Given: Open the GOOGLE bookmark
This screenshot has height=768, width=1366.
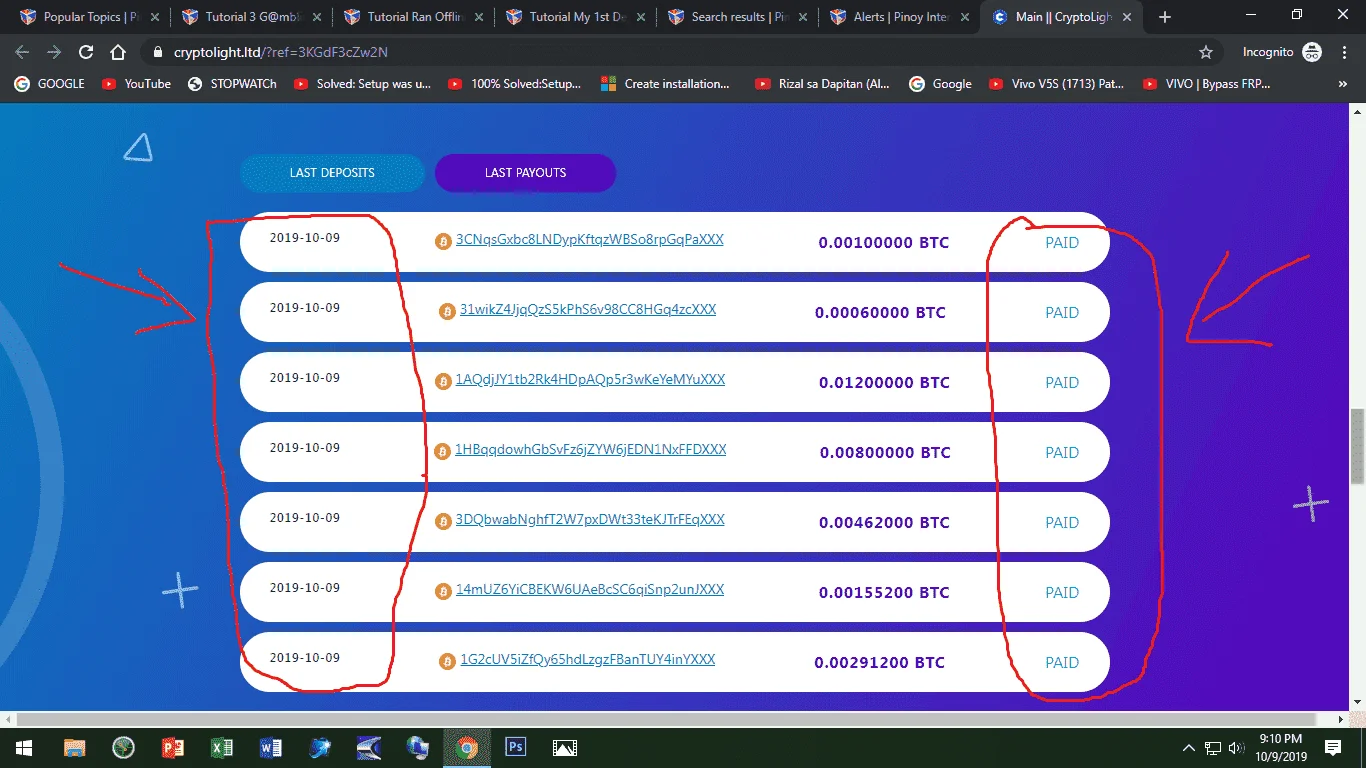Looking at the screenshot, I should pos(50,84).
